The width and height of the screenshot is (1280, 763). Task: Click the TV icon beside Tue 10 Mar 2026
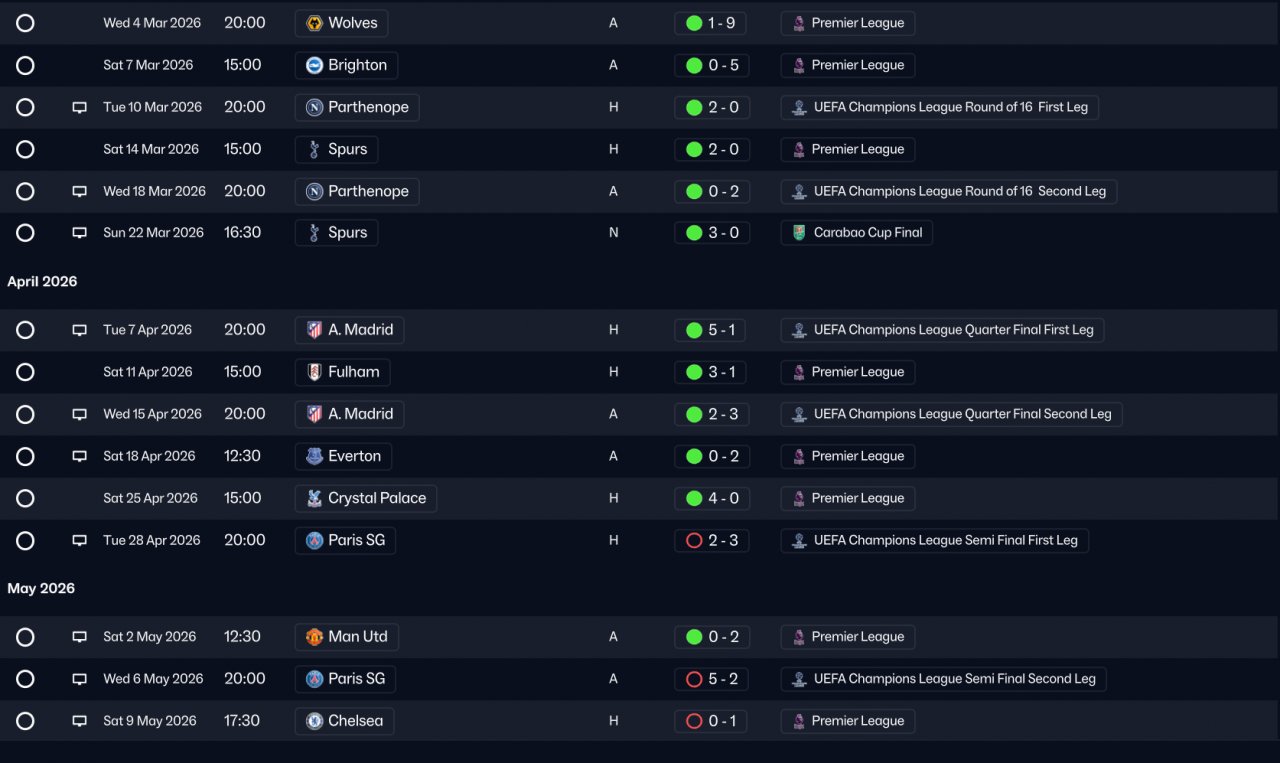coord(80,107)
